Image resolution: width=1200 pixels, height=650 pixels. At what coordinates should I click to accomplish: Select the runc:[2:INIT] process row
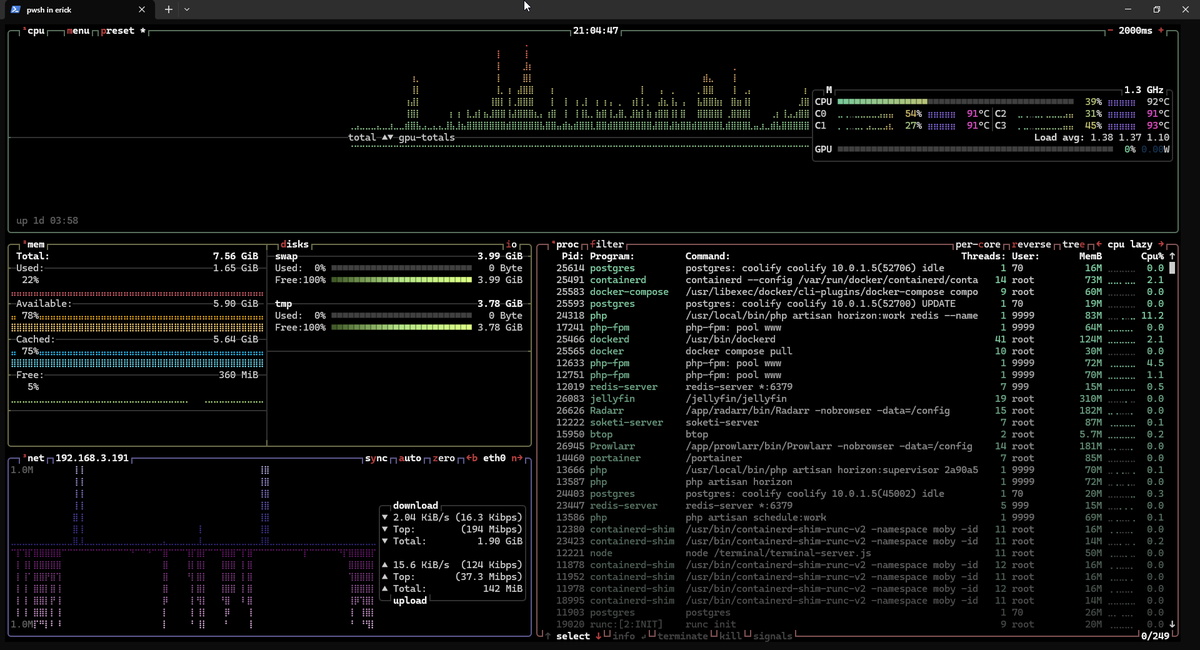coord(861,624)
